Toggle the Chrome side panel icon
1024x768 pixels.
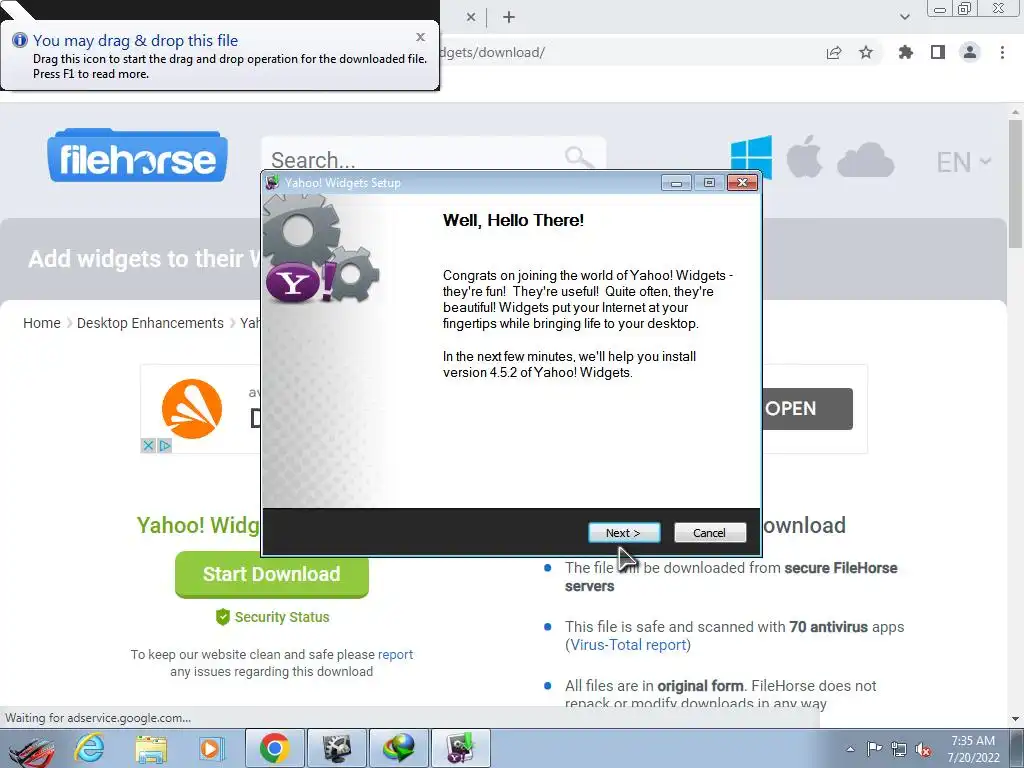click(x=938, y=53)
